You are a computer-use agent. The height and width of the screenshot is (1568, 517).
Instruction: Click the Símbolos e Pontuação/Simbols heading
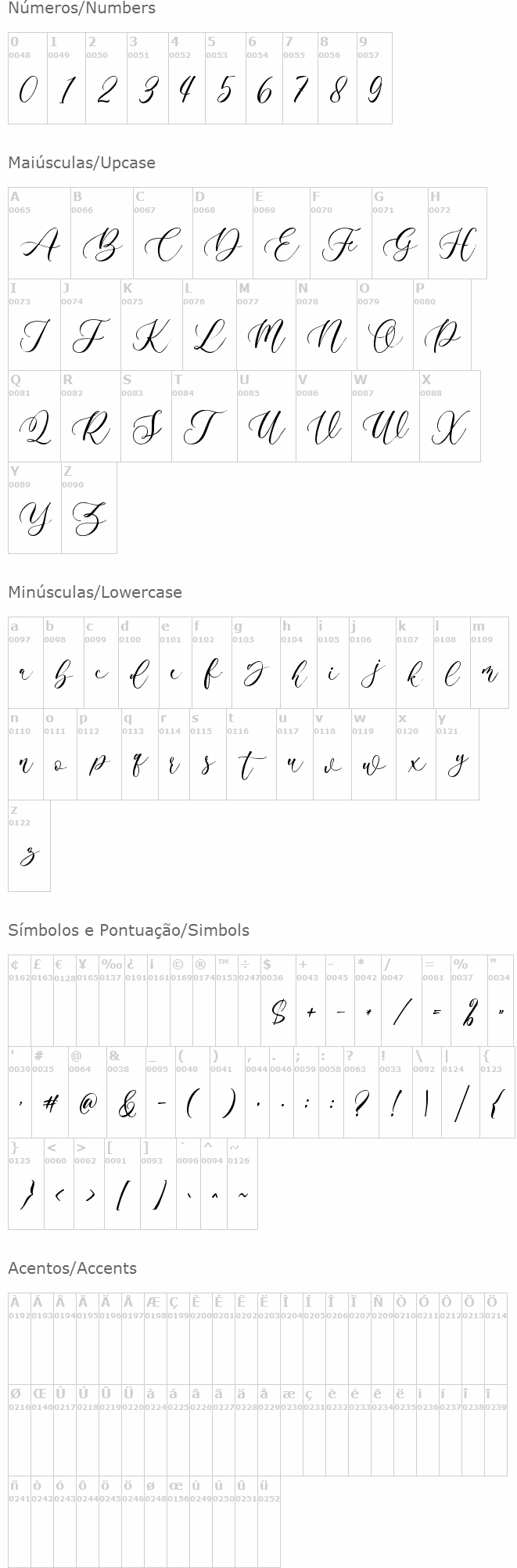(129, 930)
